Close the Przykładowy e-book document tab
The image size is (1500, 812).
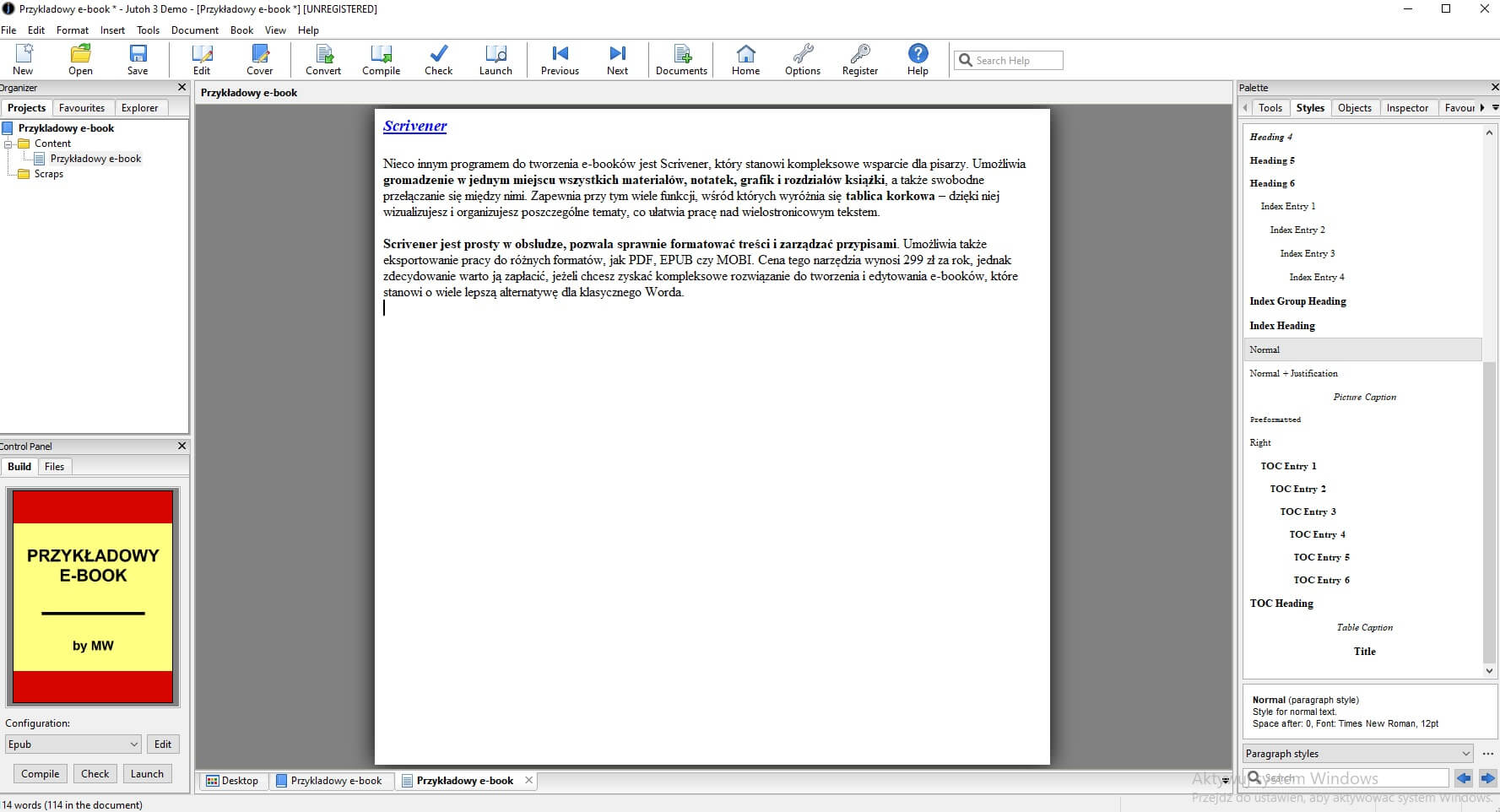(529, 781)
